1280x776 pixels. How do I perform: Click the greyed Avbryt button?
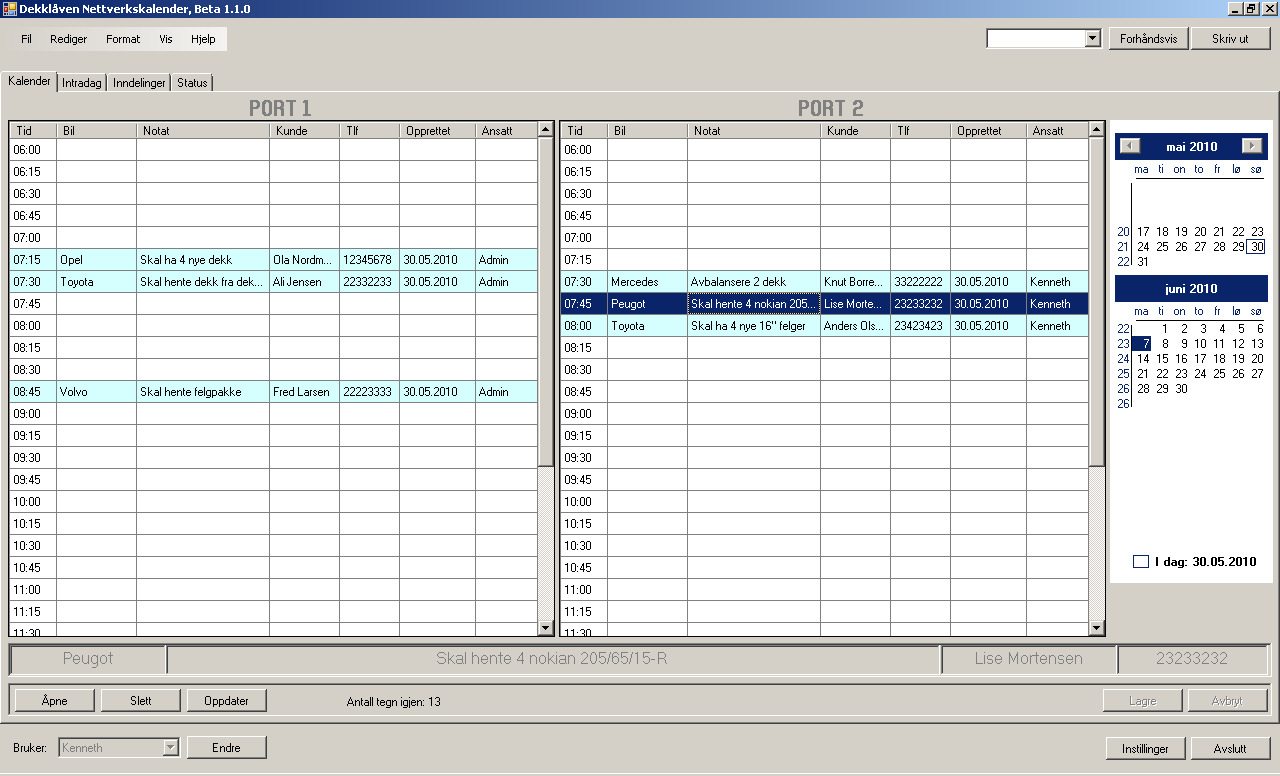point(1227,701)
